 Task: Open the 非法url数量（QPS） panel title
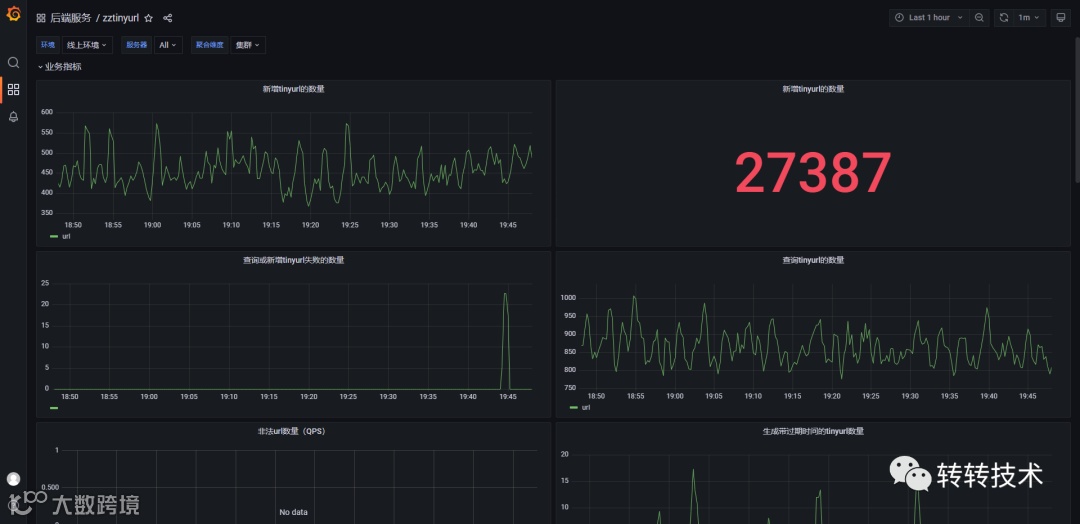(293, 432)
